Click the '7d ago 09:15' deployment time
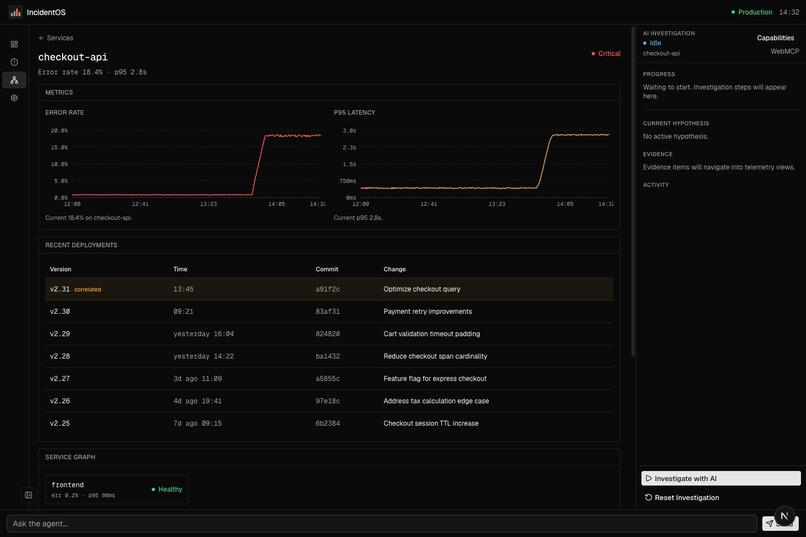Image resolution: width=806 pixels, height=537 pixels. click(x=198, y=423)
